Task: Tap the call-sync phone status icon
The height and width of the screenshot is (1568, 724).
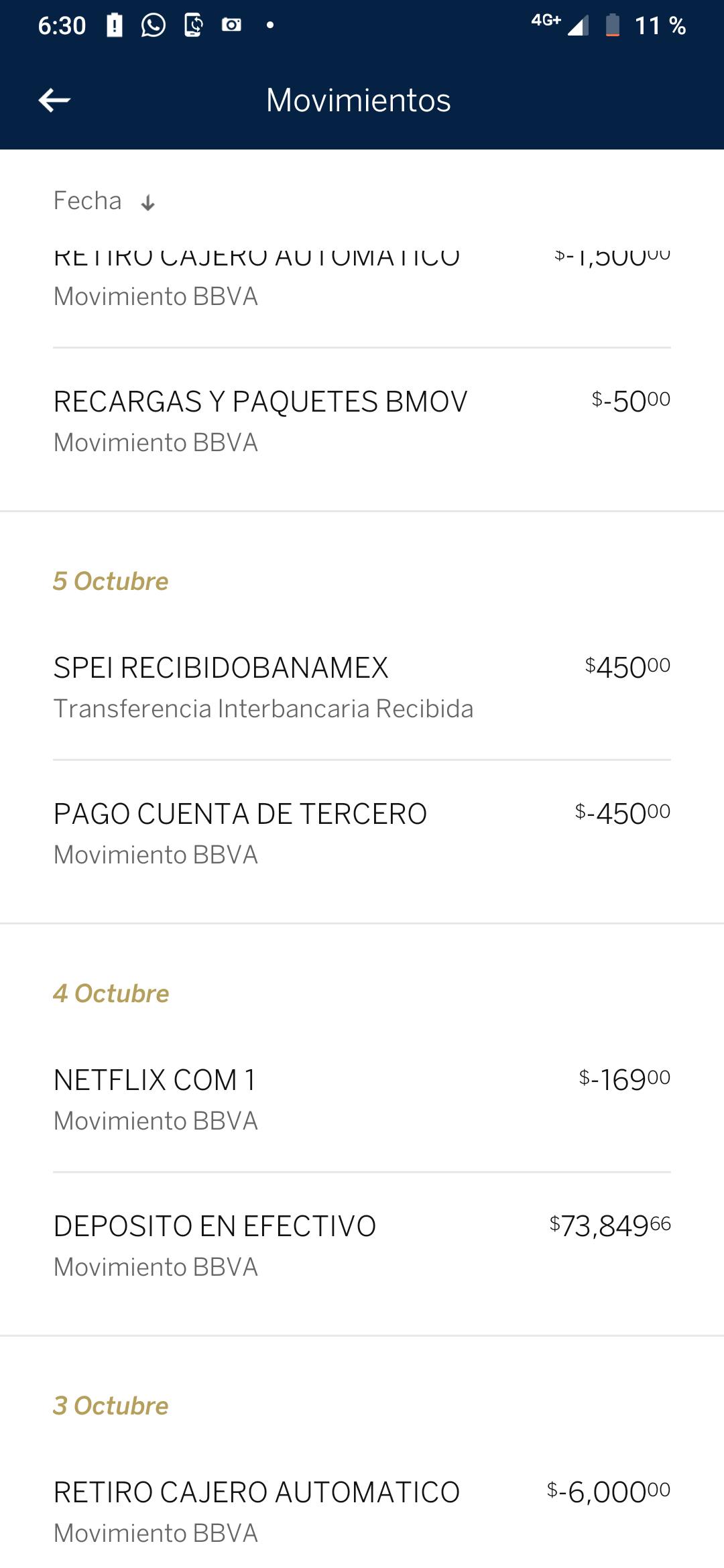Action: (x=193, y=25)
